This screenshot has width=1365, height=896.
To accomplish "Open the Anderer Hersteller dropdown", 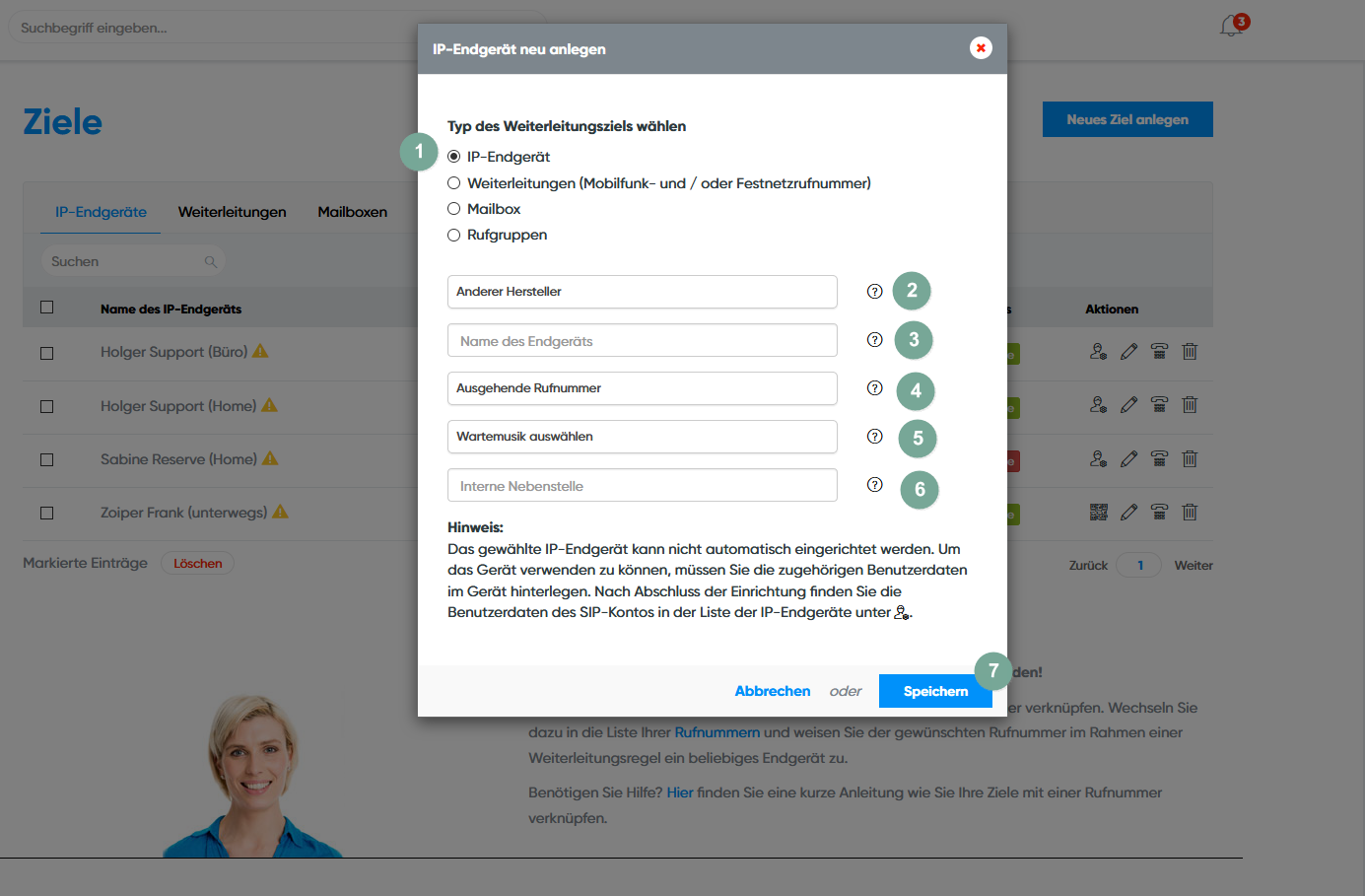I will click(x=642, y=292).
